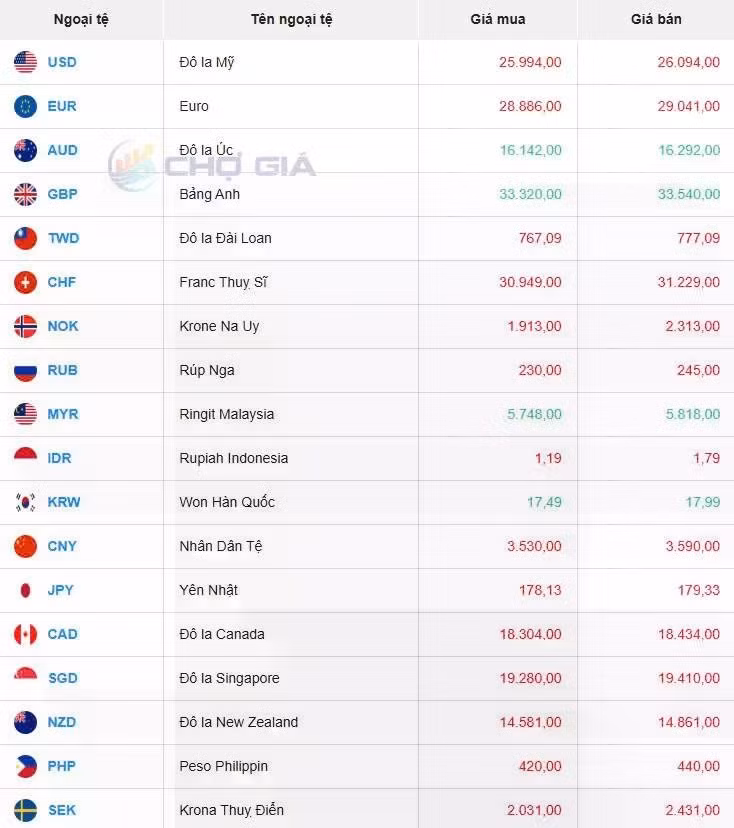Click the European Union flag icon
734x828 pixels.
pos(25,106)
